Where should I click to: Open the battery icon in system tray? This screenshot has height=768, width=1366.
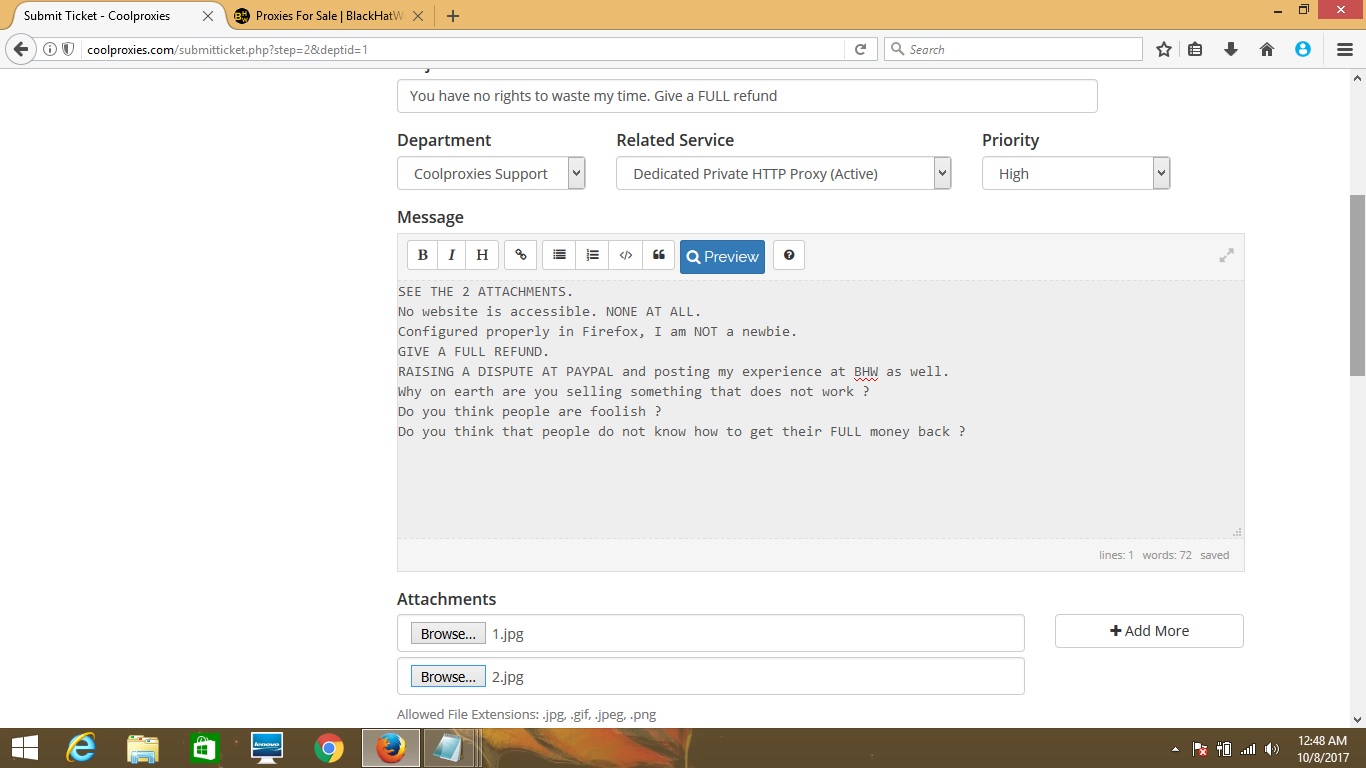[1224, 748]
